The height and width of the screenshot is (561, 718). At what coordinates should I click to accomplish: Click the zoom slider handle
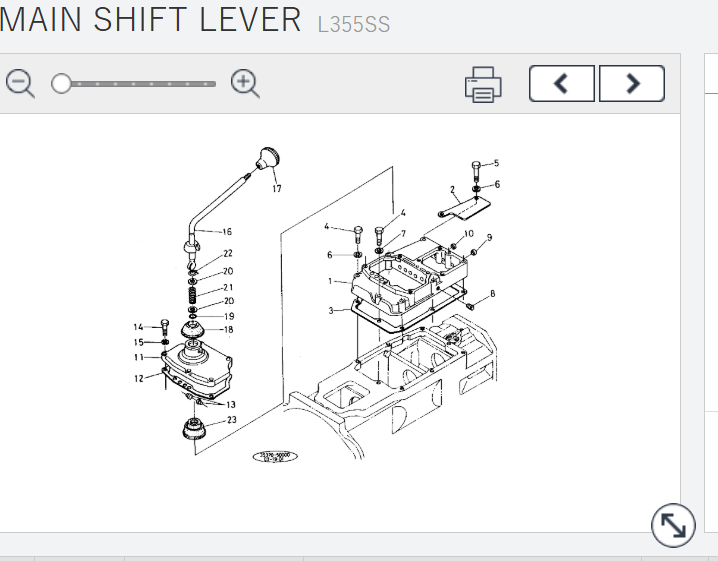click(61, 84)
